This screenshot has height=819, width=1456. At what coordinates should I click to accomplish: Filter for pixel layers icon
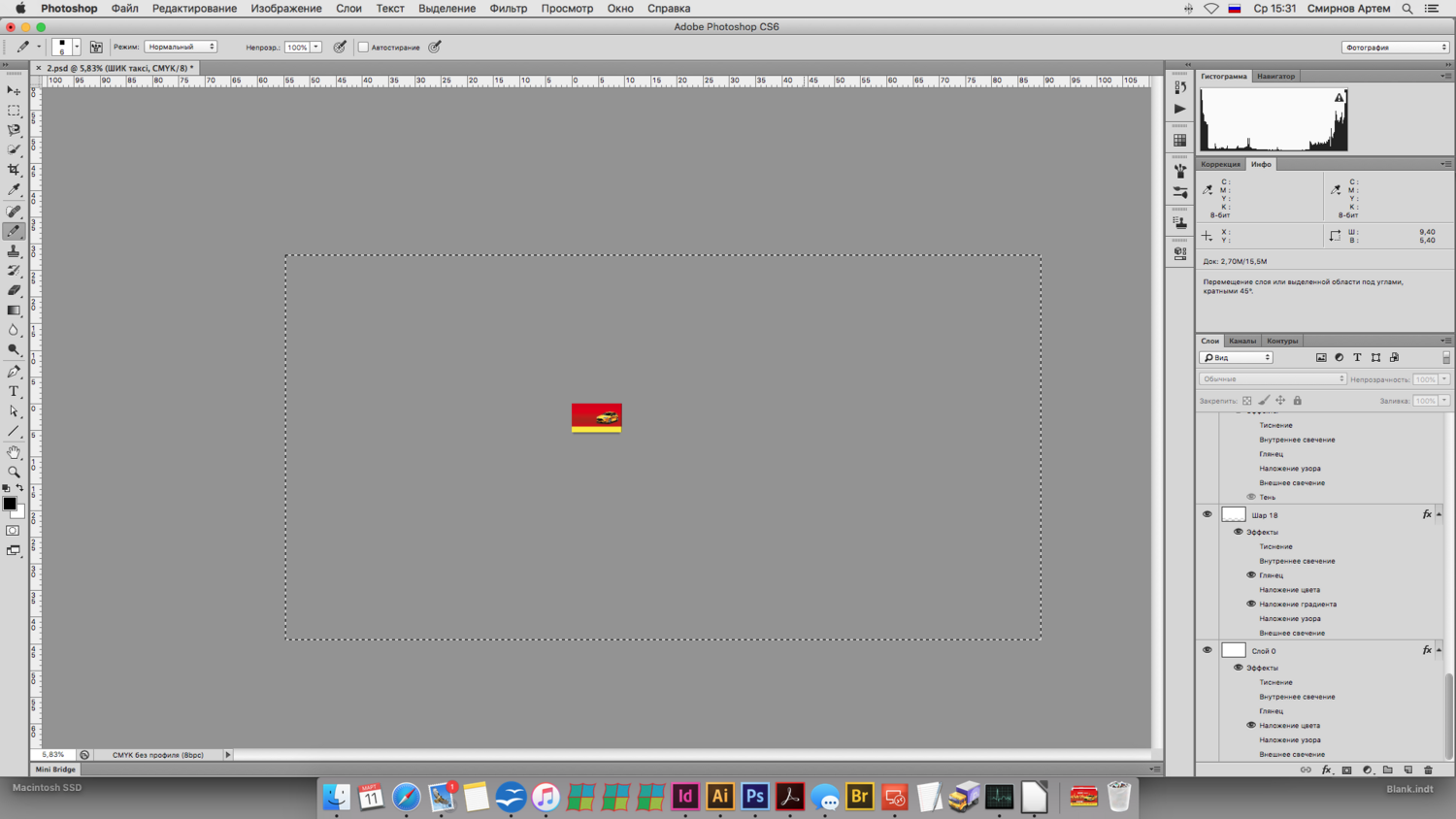pos(1321,358)
